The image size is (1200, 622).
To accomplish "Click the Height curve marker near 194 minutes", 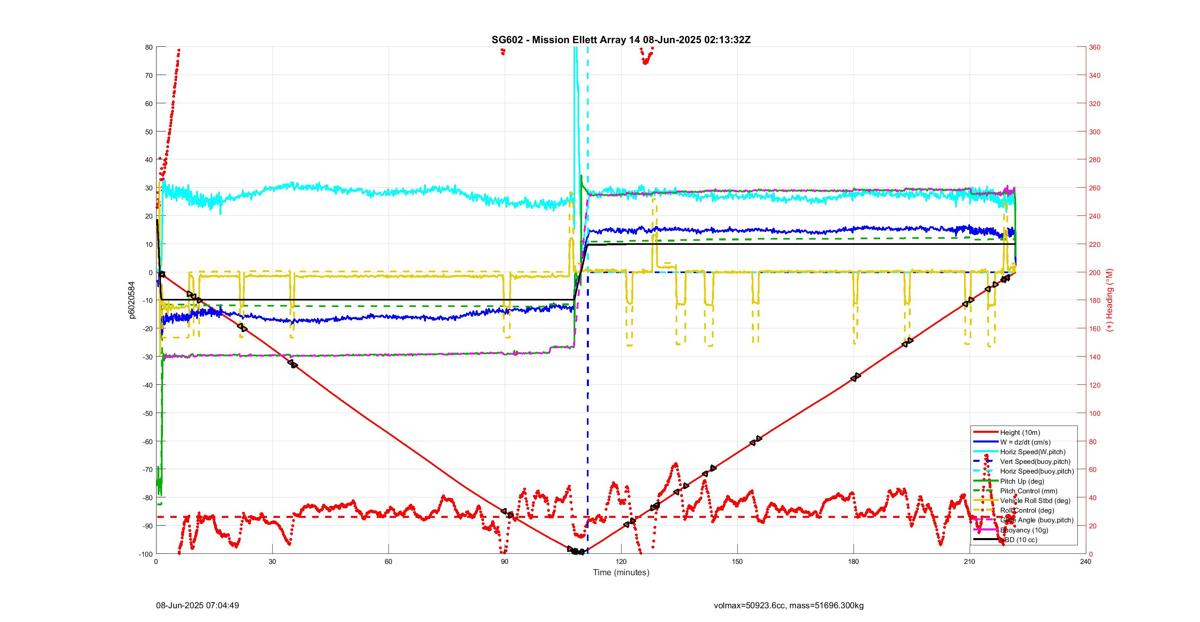I will tap(907, 343).
